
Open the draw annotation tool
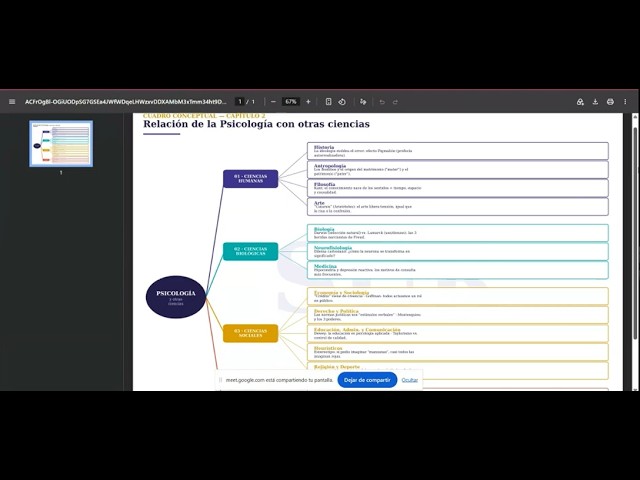click(x=363, y=102)
